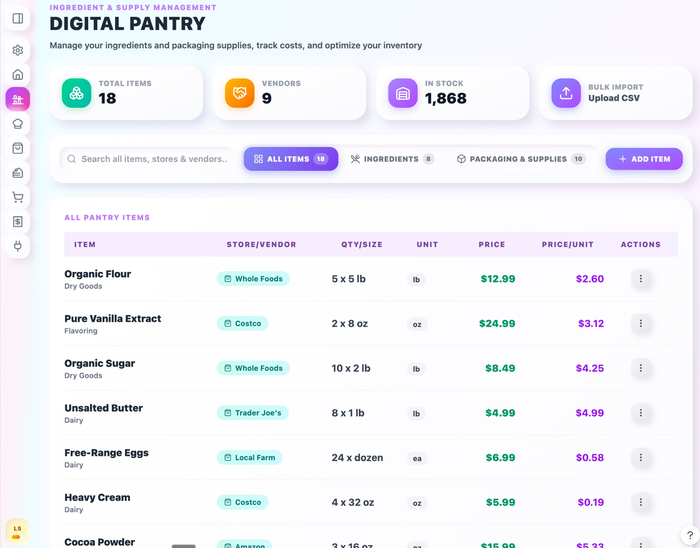Click Whole Foods tag for Organic Flour

click(254, 278)
